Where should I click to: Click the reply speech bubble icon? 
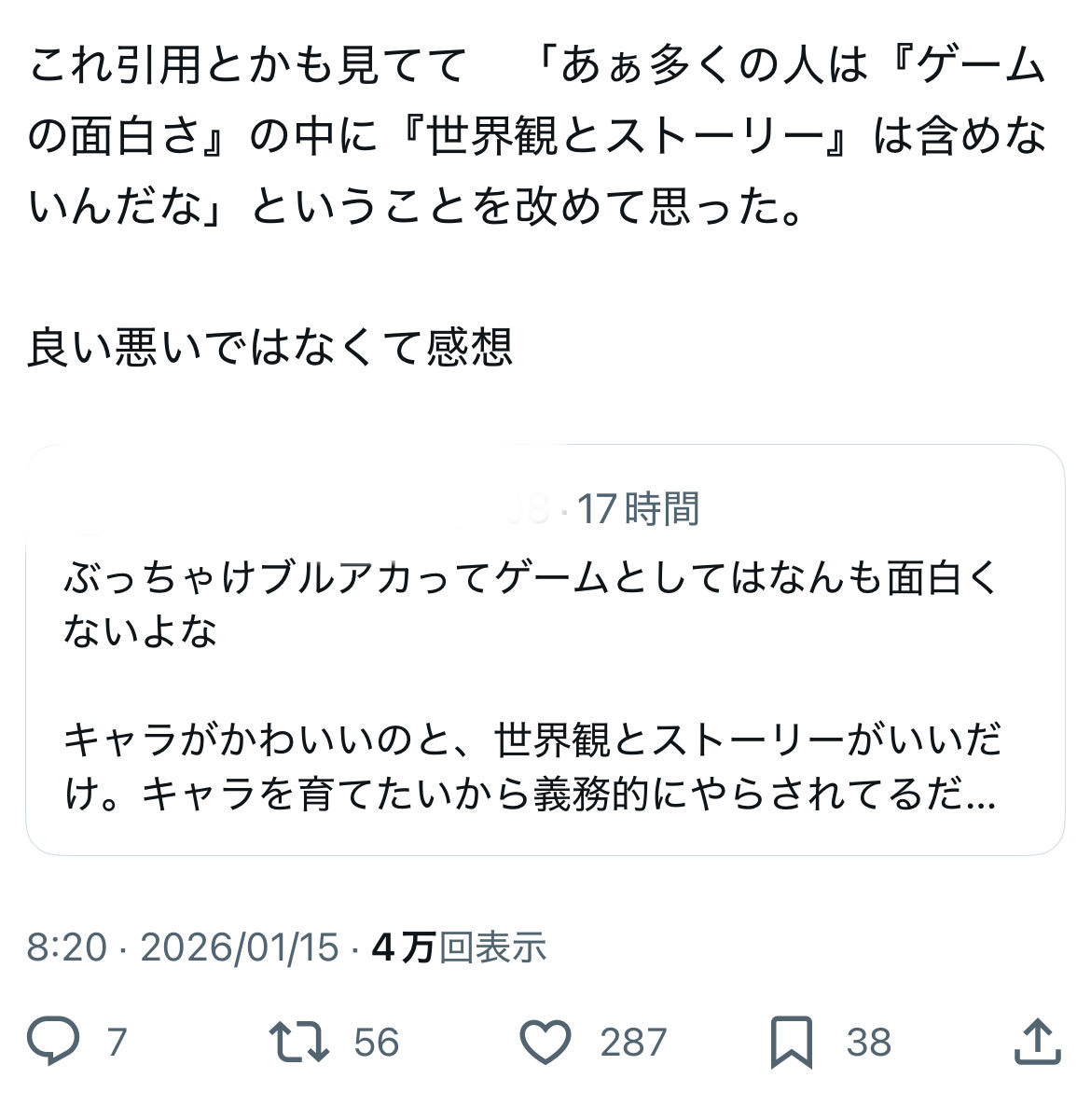point(53,1041)
